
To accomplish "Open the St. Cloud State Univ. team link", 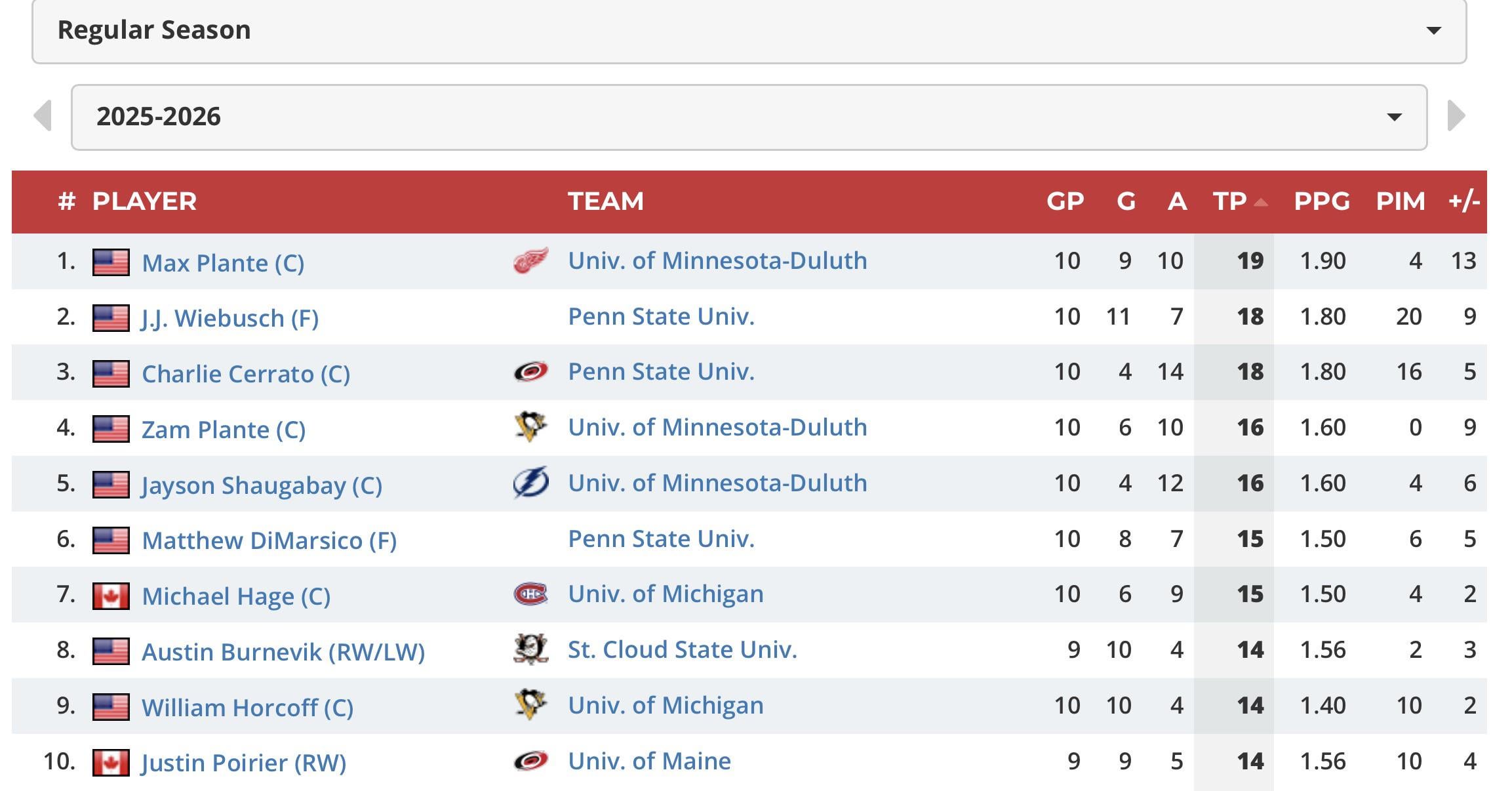I will click(x=682, y=649).
